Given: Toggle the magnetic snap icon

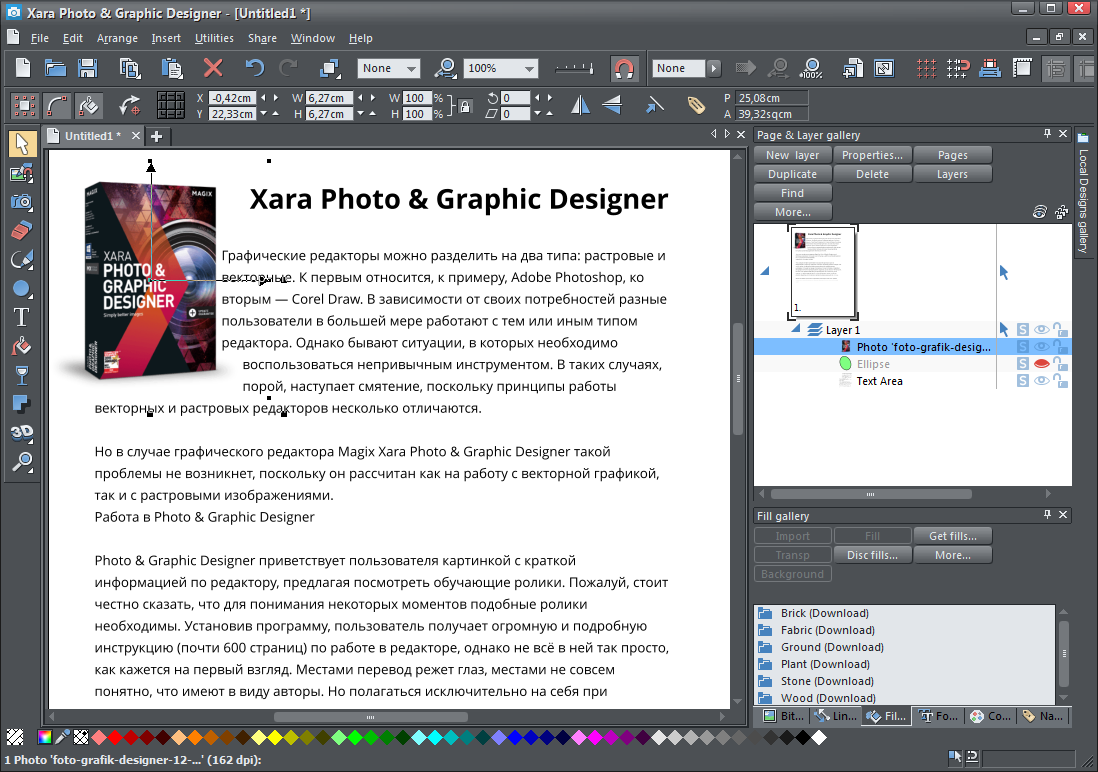Looking at the screenshot, I should (x=623, y=68).
